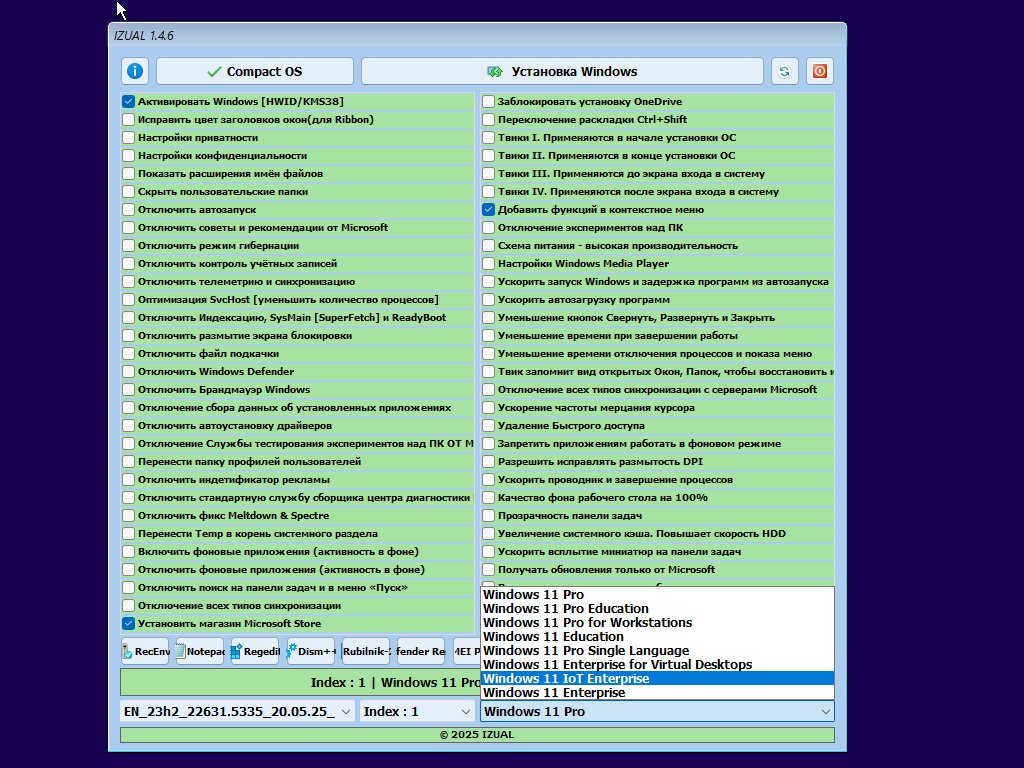Check Настройки Windows Media Player
1024x768 pixels.
tap(488, 264)
